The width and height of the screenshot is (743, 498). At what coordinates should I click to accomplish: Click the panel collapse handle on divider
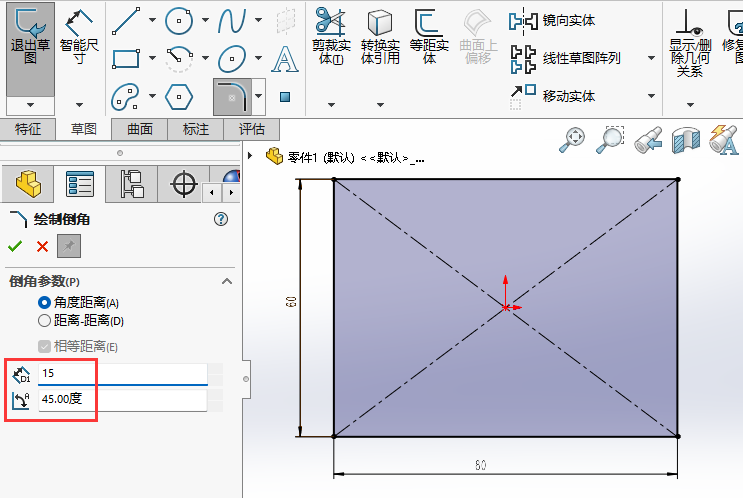246,379
